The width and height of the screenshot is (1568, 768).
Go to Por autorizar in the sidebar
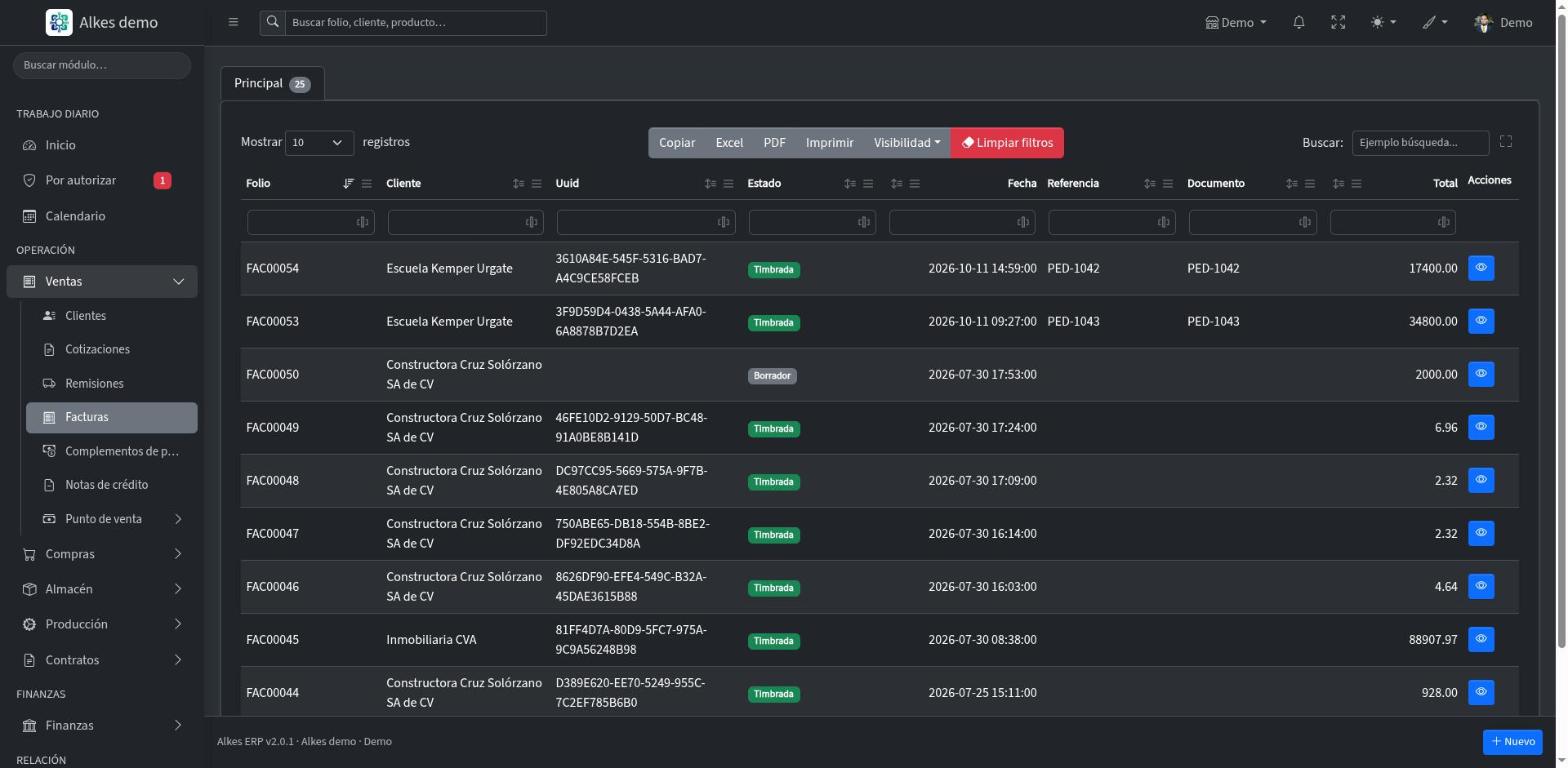point(102,181)
